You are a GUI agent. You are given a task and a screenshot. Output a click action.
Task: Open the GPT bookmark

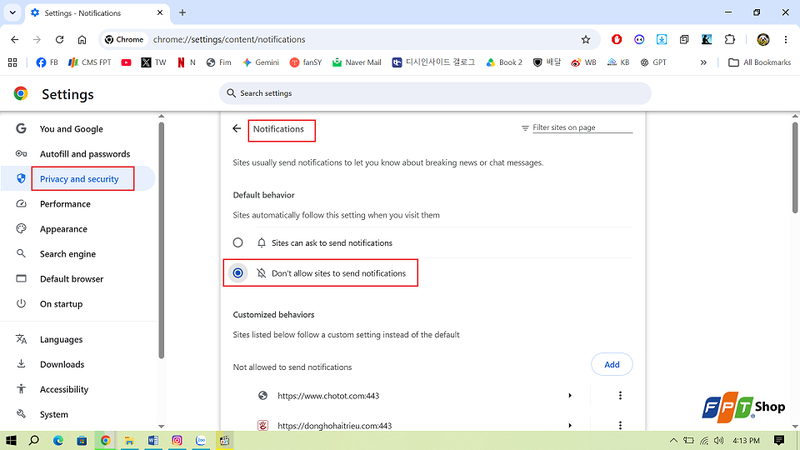654,62
